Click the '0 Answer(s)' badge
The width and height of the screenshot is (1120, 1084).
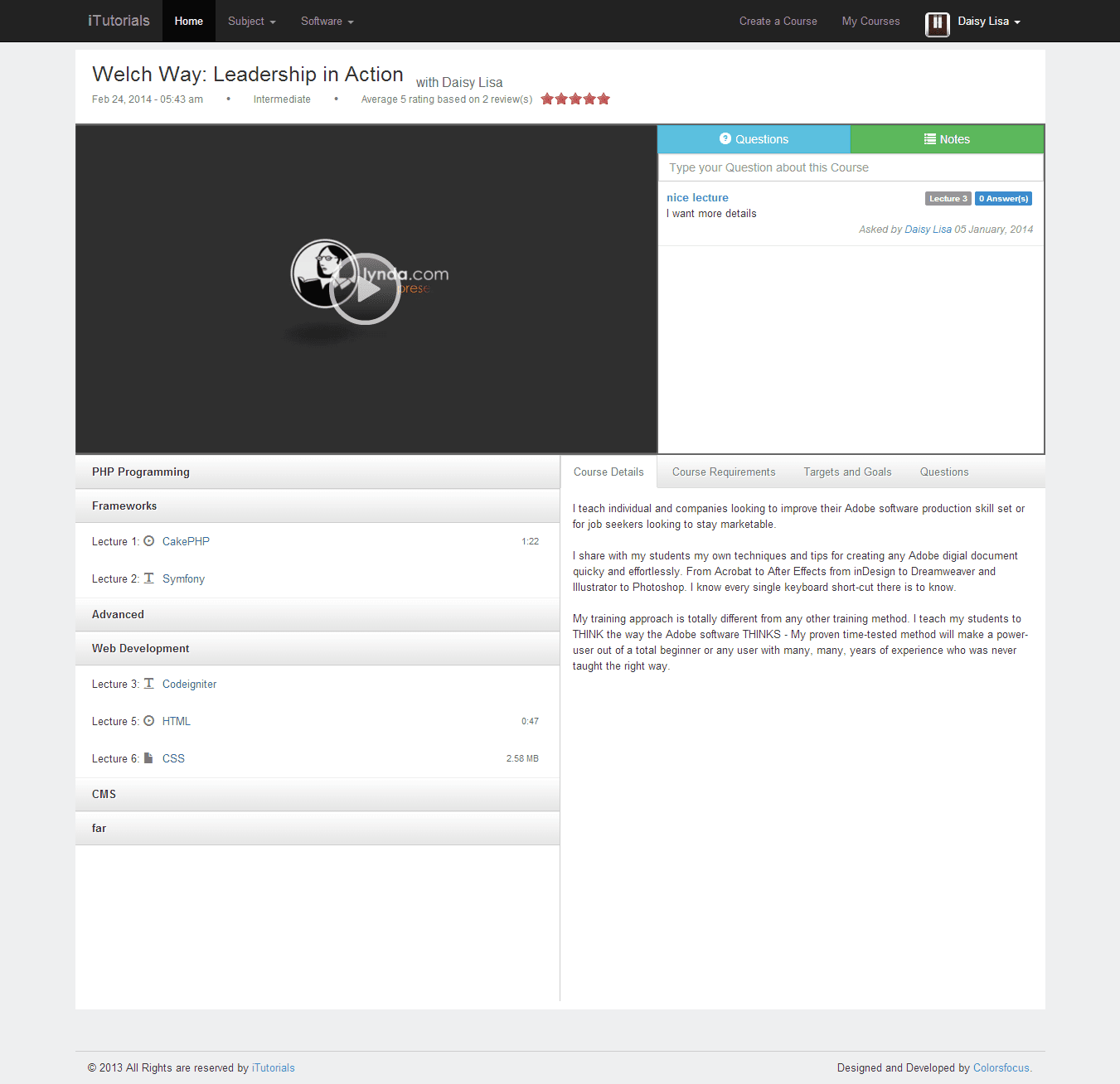(1003, 198)
